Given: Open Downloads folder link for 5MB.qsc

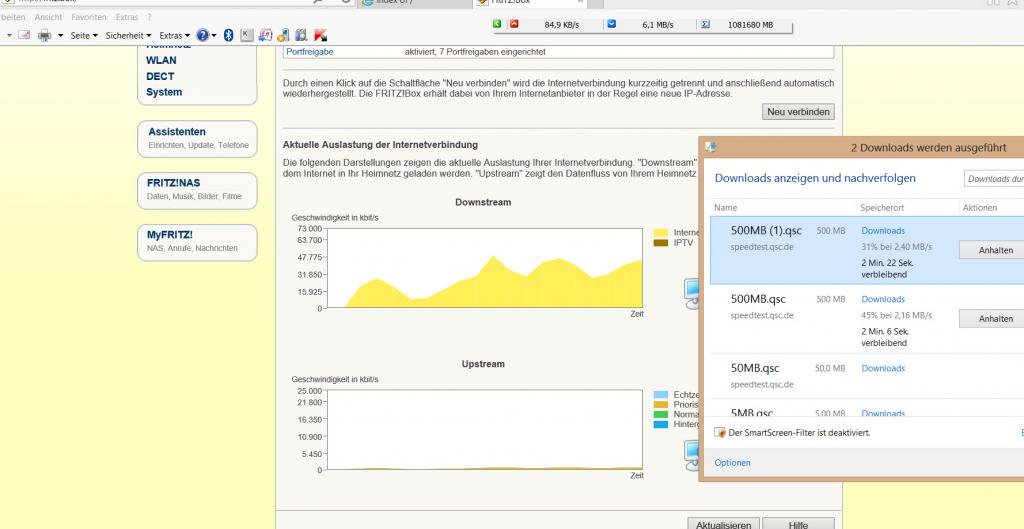Looking at the screenshot, I should (x=883, y=413).
